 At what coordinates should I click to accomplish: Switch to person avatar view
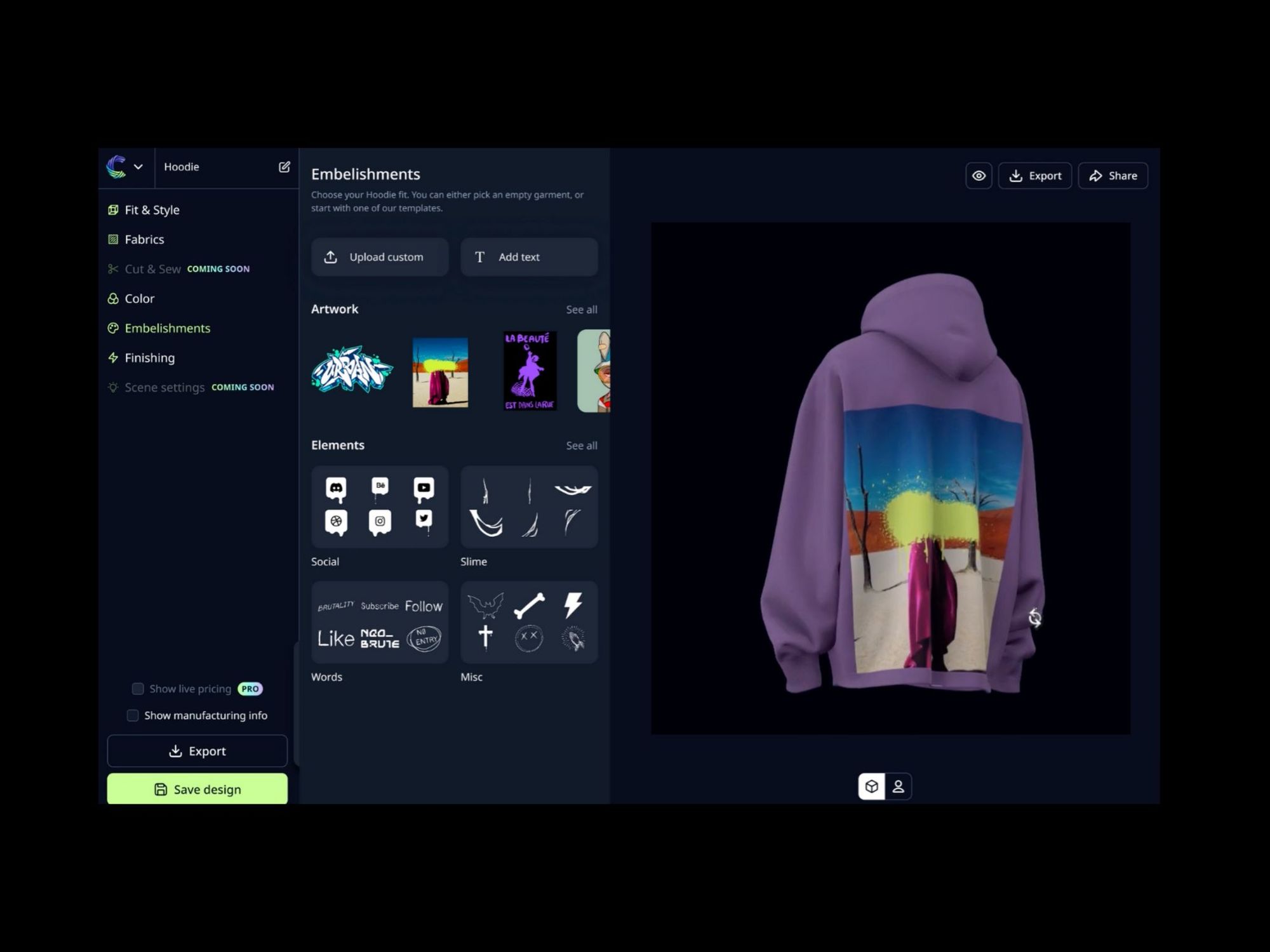coord(898,786)
